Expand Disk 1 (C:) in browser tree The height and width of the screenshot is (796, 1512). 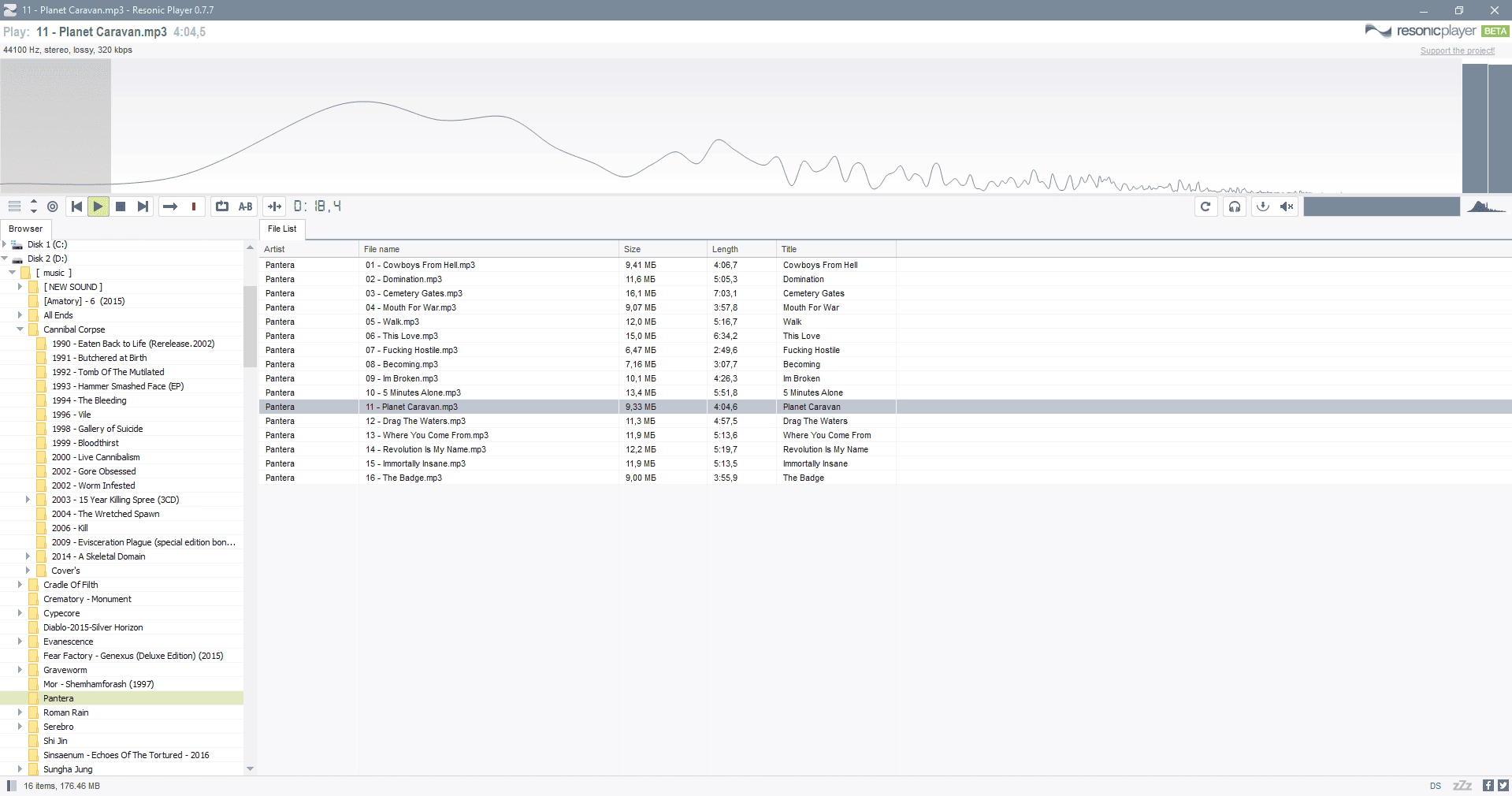point(5,244)
